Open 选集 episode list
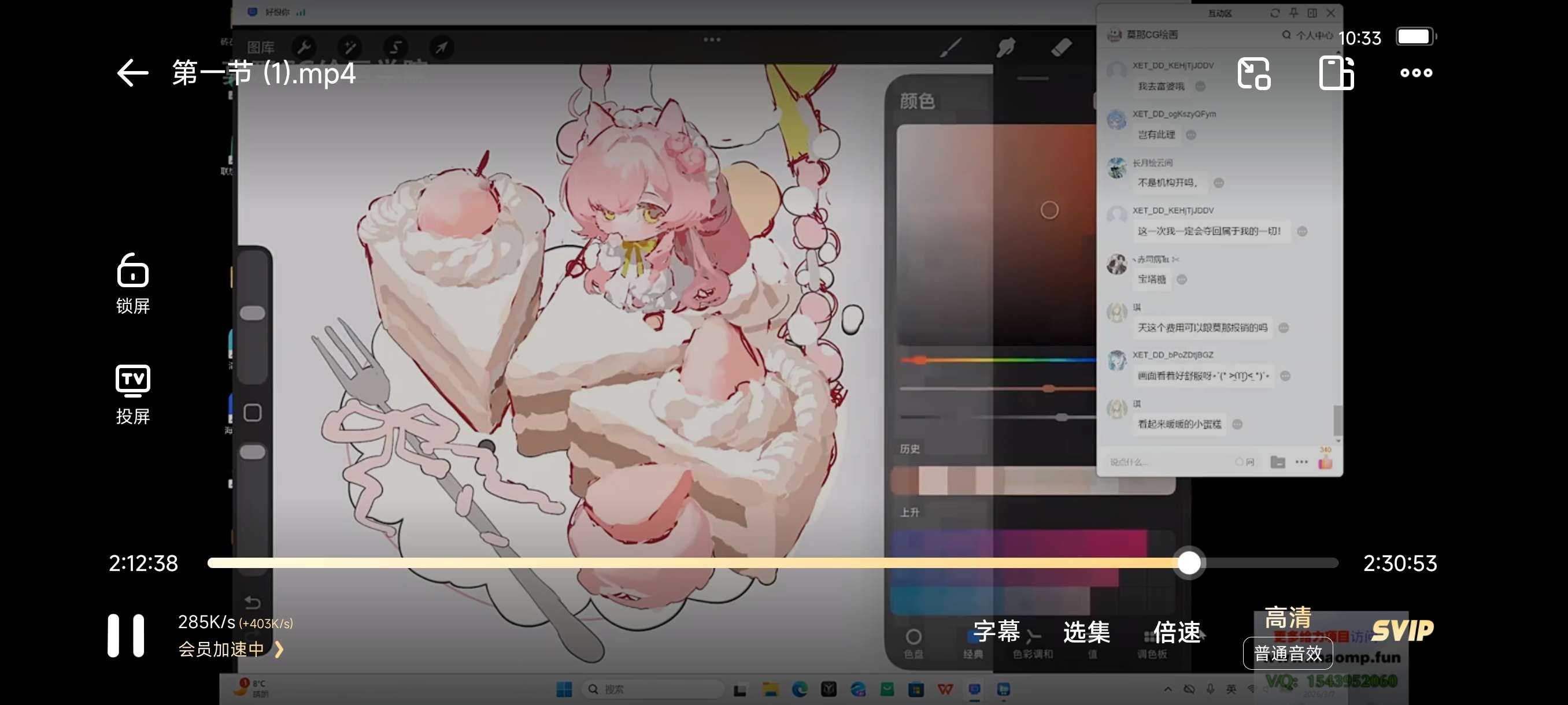 pos(1086,632)
